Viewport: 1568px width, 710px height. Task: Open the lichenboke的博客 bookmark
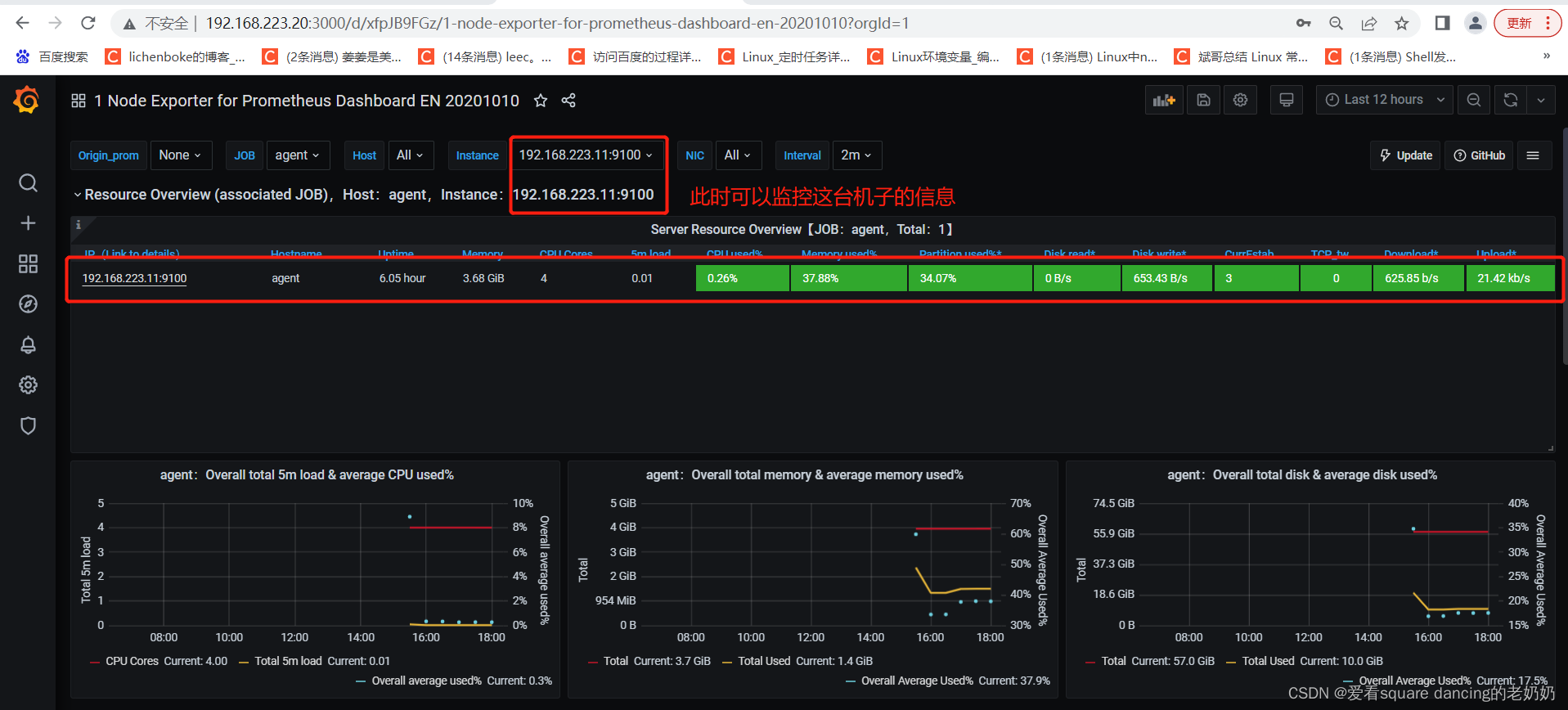click(175, 56)
